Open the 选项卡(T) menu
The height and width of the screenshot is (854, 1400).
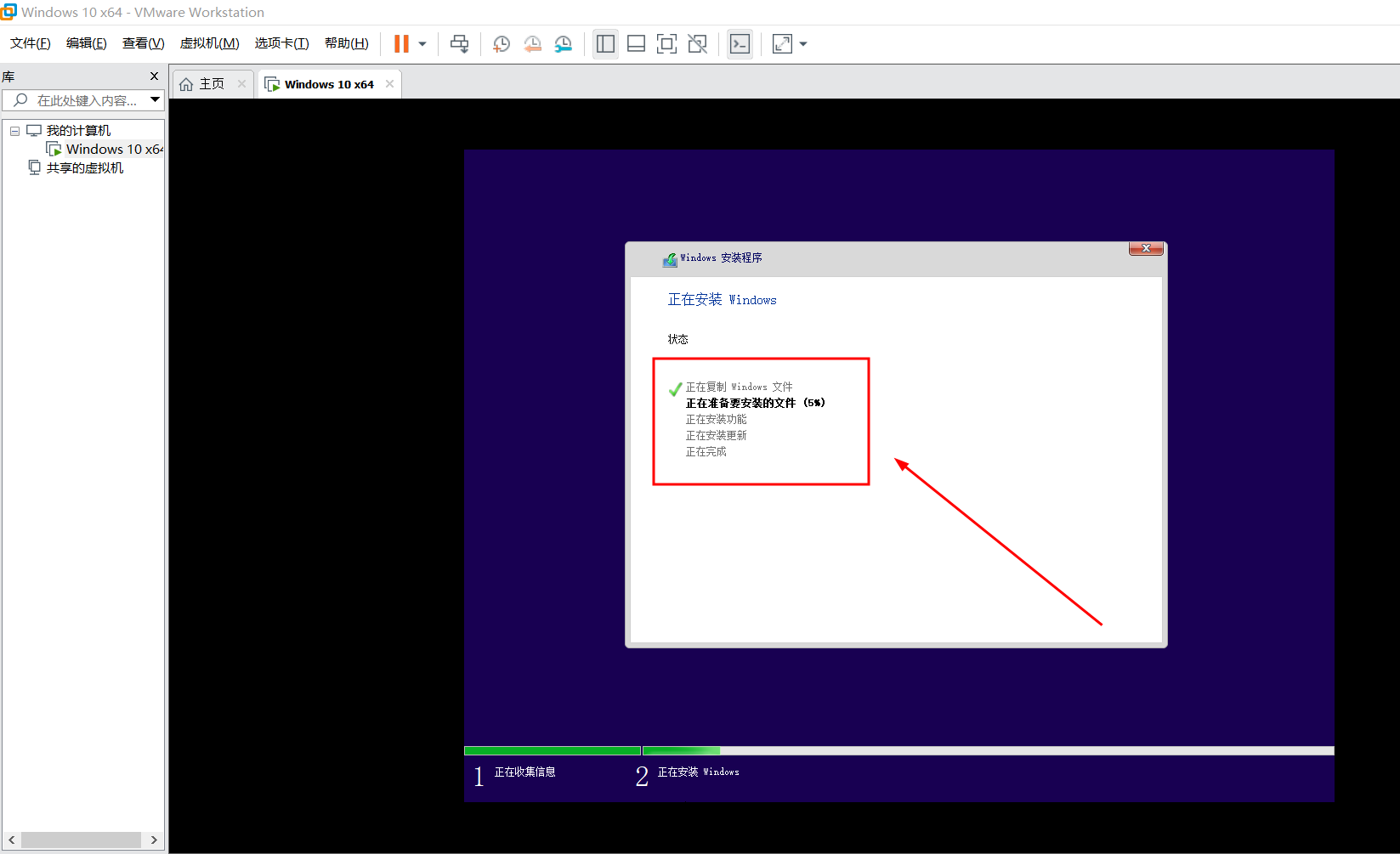(x=282, y=43)
